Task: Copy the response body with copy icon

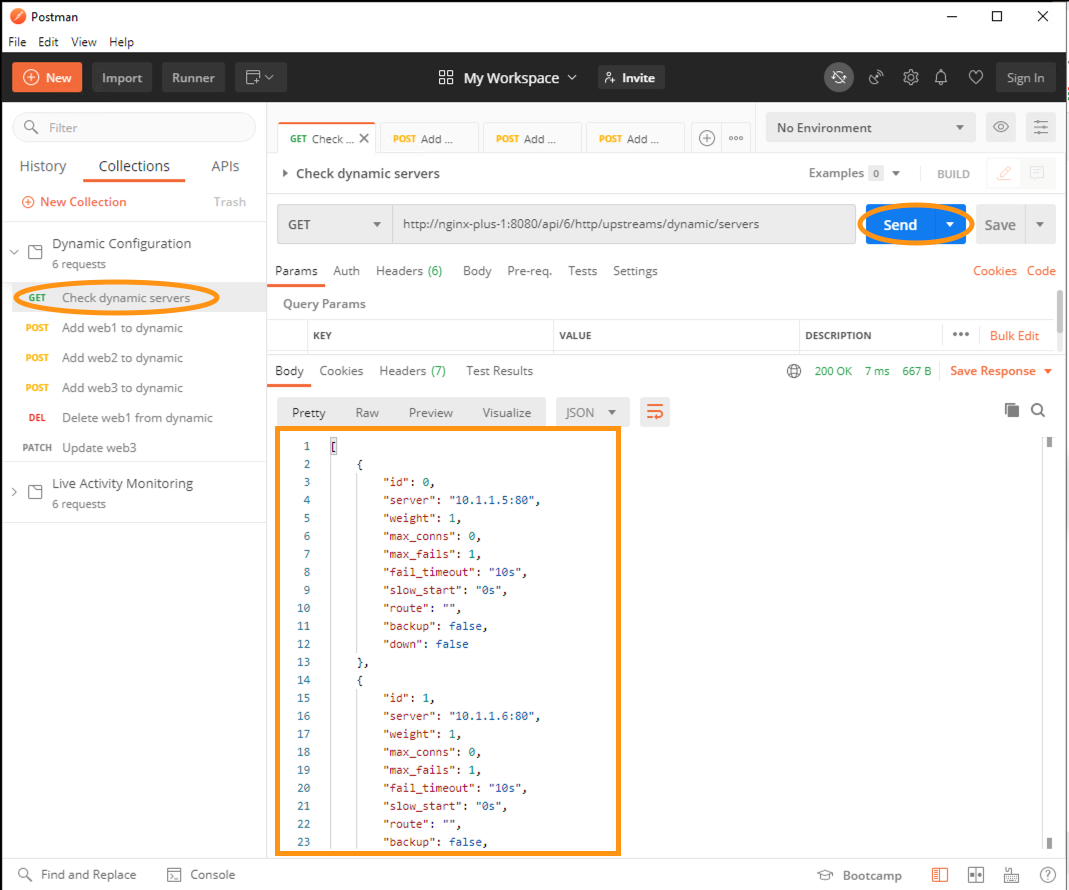Action: 1012,410
